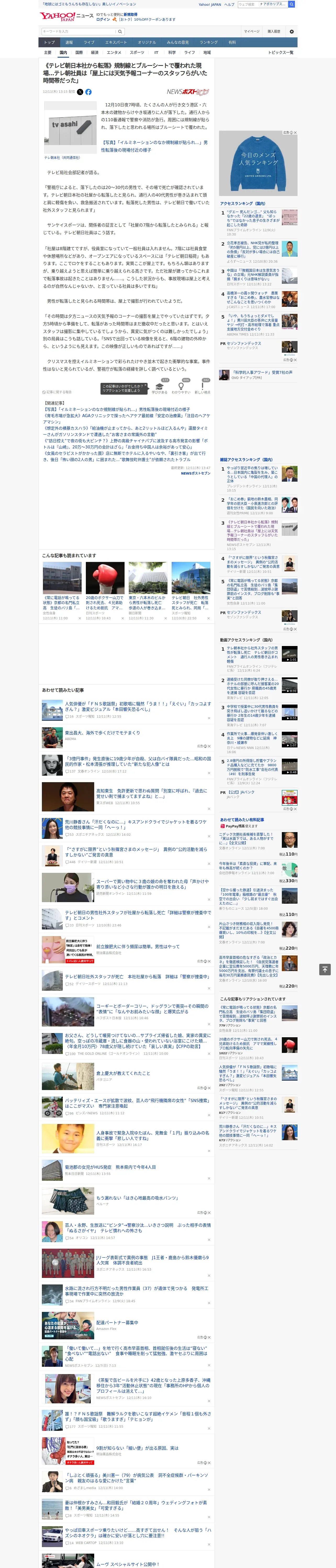Viewport: 336px width, 1568px height.
Task: Open related article 育毛市場が急拡大 AGAクリニック
Action: (x=126, y=419)
